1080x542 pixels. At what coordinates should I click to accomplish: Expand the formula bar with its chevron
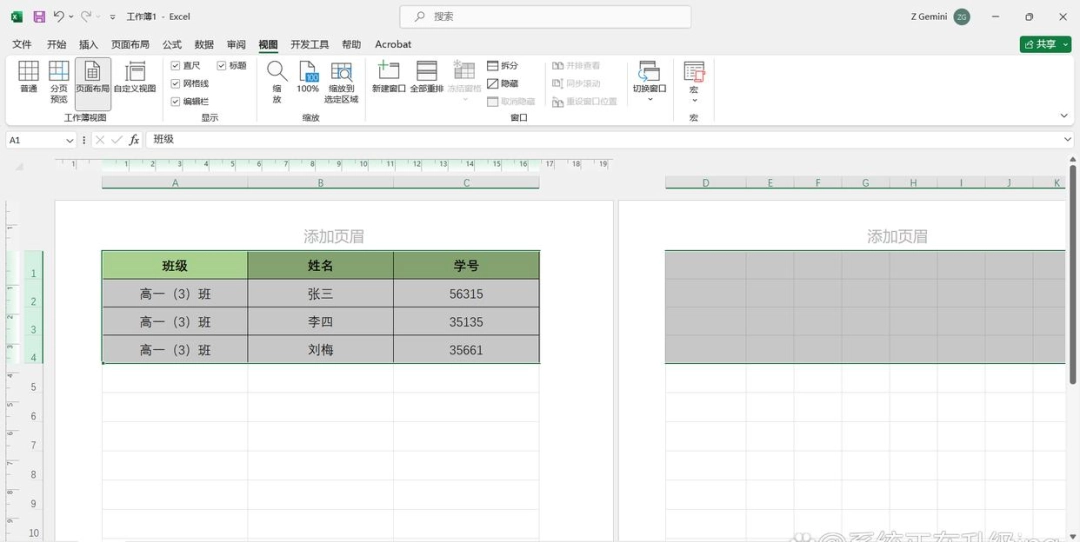pyautogui.click(x=1067, y=140)
